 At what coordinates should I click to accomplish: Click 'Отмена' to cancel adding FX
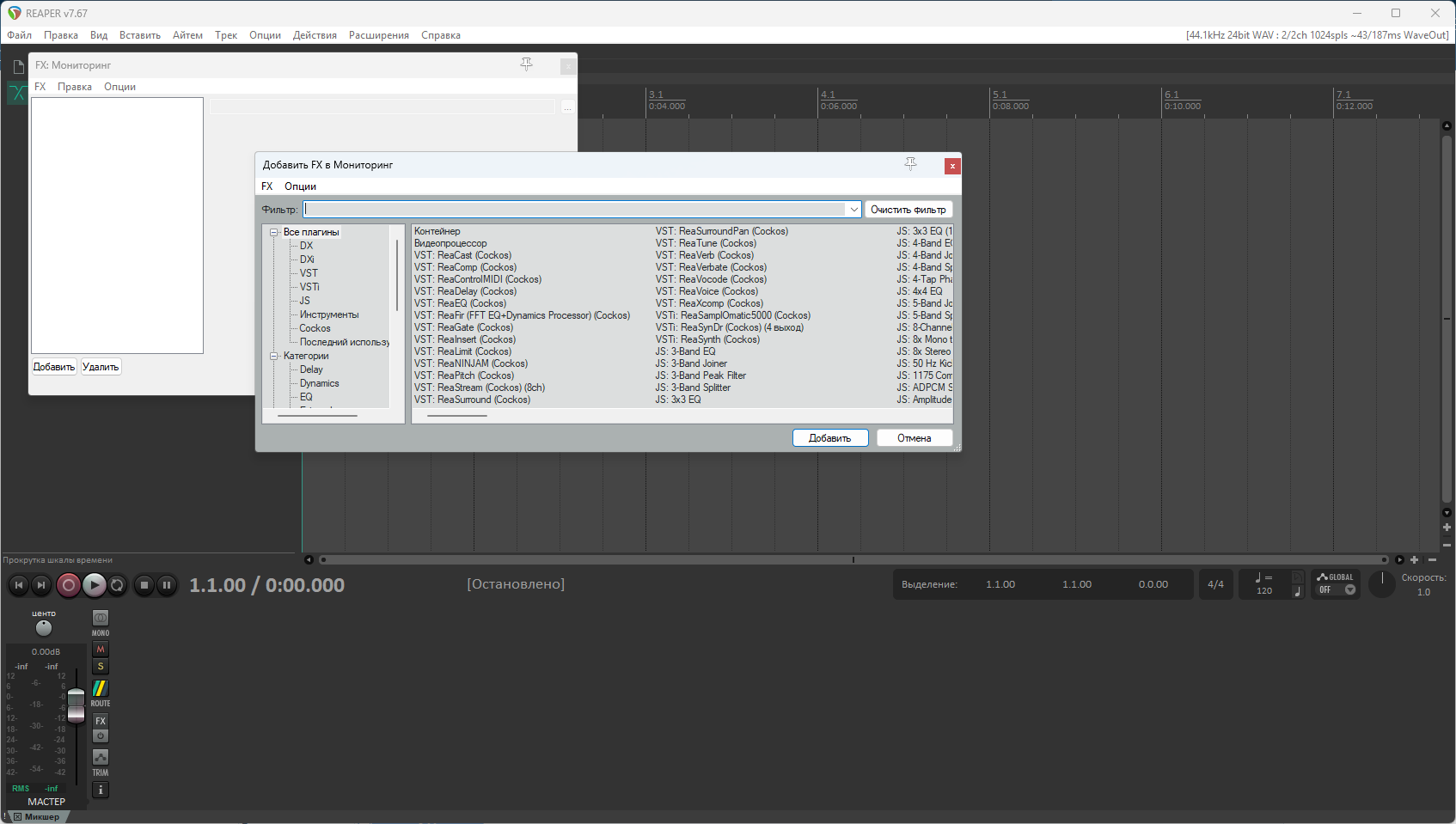(914, 438)
